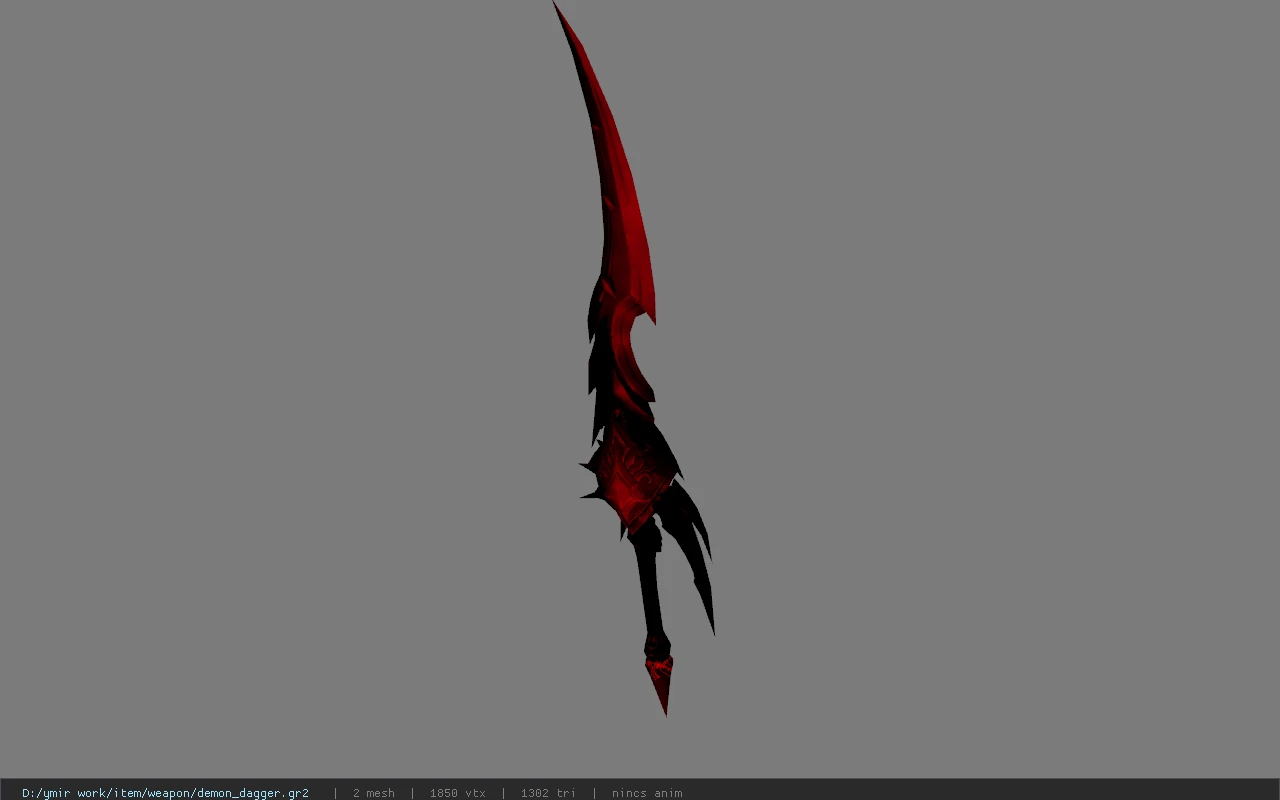This screenshot has width=1280, height=800.
Task: Click the '1302 tri' triangle count entry
Action: tap(548, 793)
